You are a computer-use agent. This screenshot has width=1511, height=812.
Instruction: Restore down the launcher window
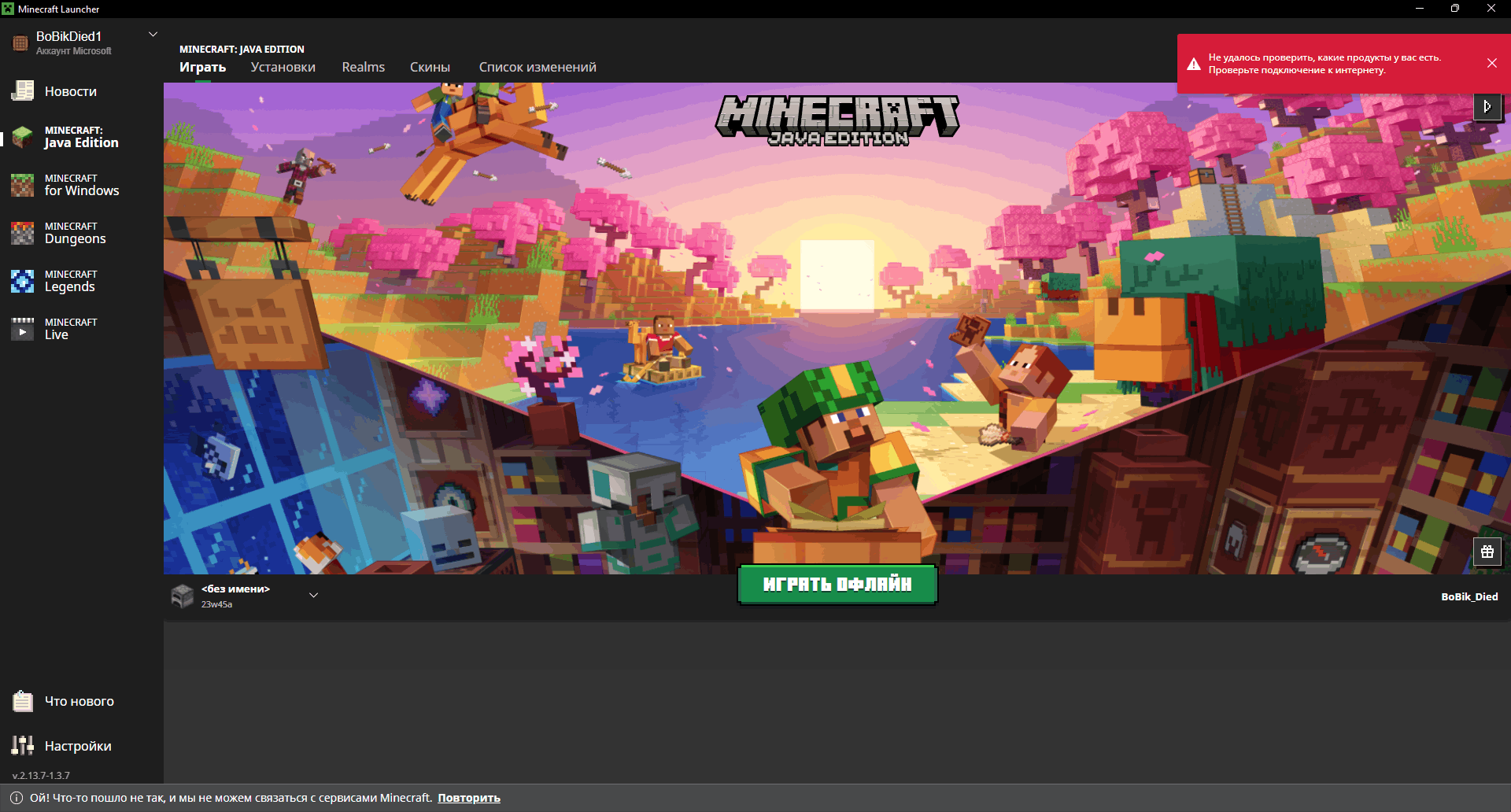(1455, 9)
